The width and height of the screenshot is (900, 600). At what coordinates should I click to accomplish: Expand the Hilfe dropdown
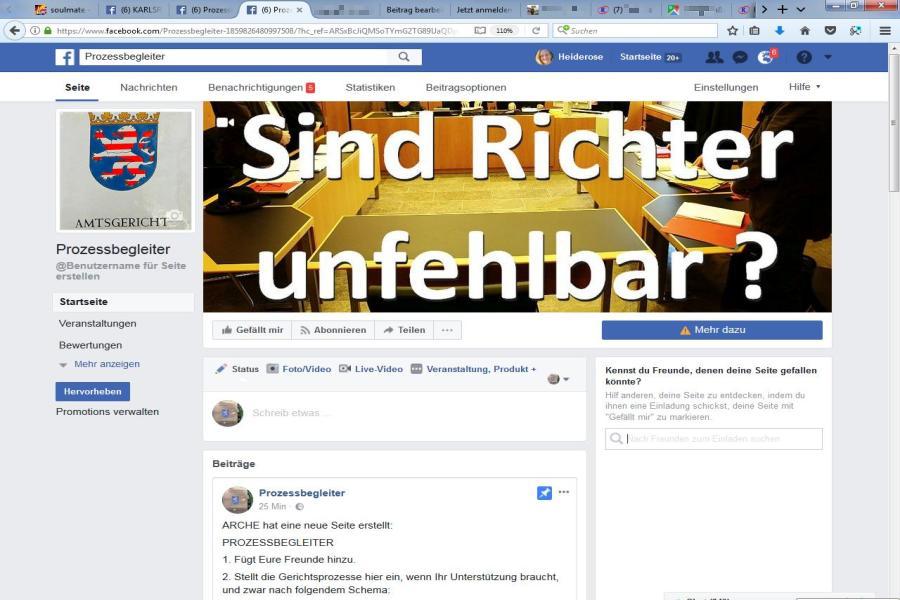(804, 87)
